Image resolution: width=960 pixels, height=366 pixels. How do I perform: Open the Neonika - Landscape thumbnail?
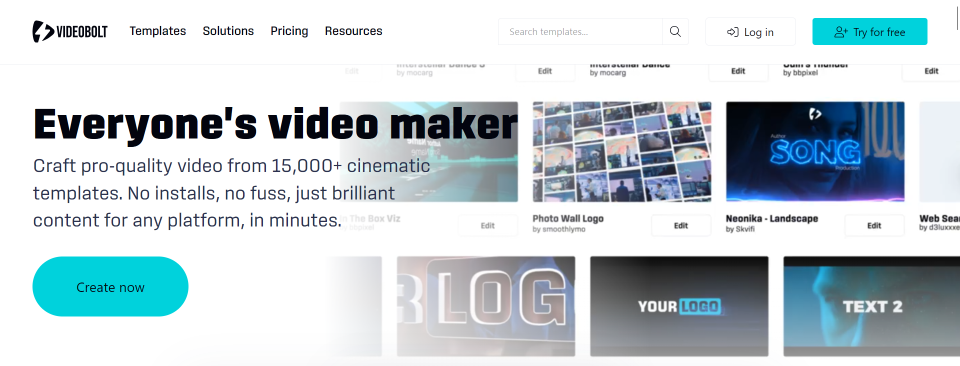(x=815, y=152)
